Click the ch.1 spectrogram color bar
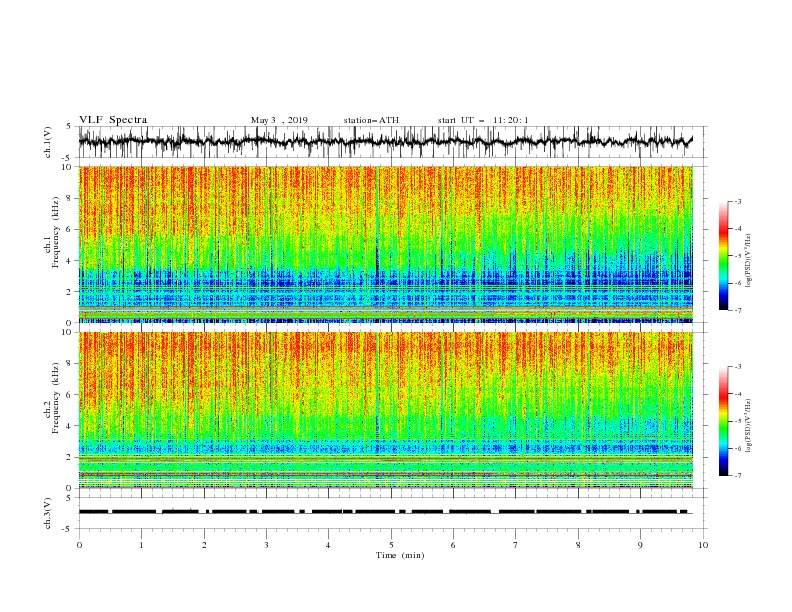This screenshot has width=792, height=612. [724, 256]
